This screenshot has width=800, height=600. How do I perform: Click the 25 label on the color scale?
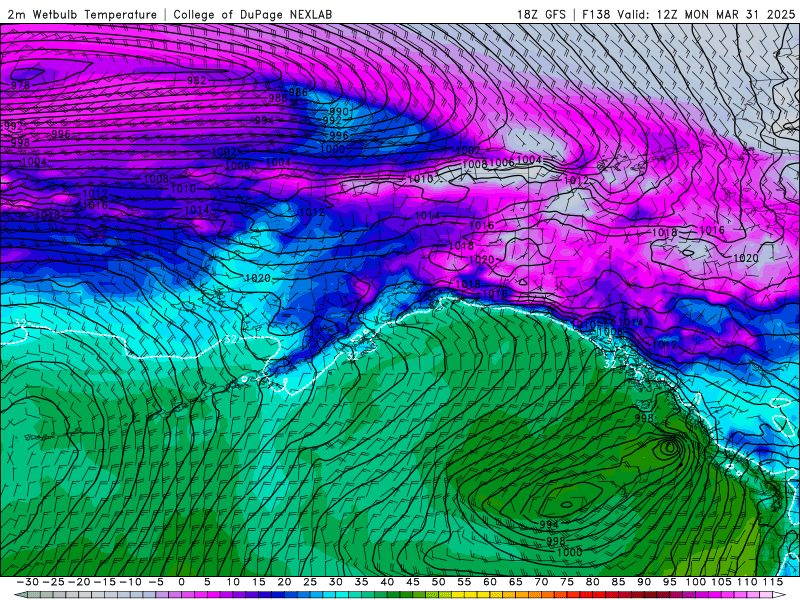coord(310,582)
